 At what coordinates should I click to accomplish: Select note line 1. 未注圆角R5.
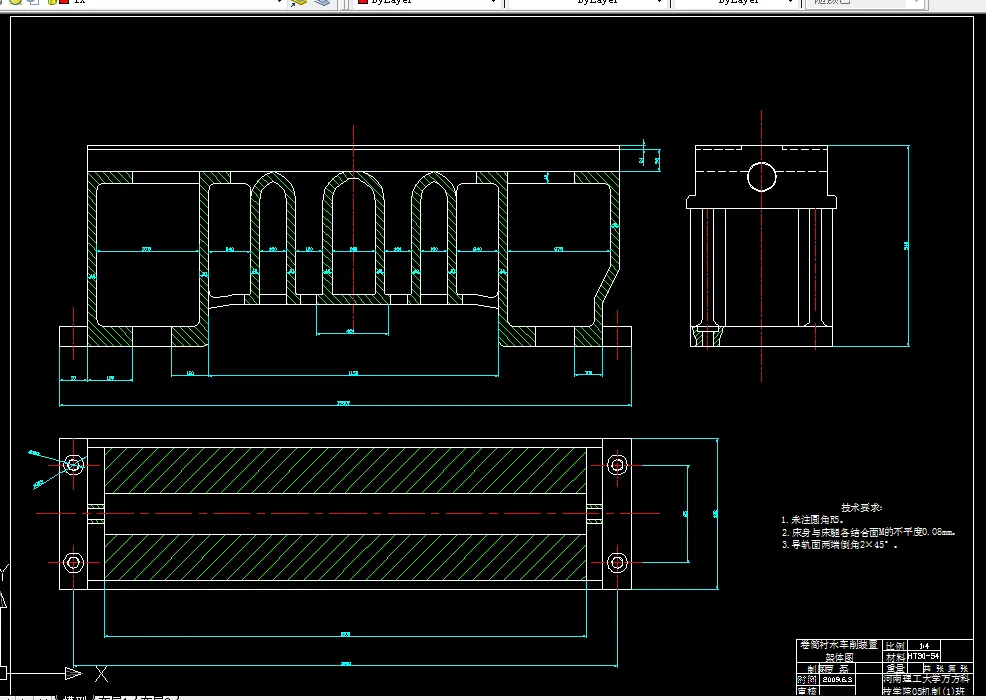tap(812, 520)
